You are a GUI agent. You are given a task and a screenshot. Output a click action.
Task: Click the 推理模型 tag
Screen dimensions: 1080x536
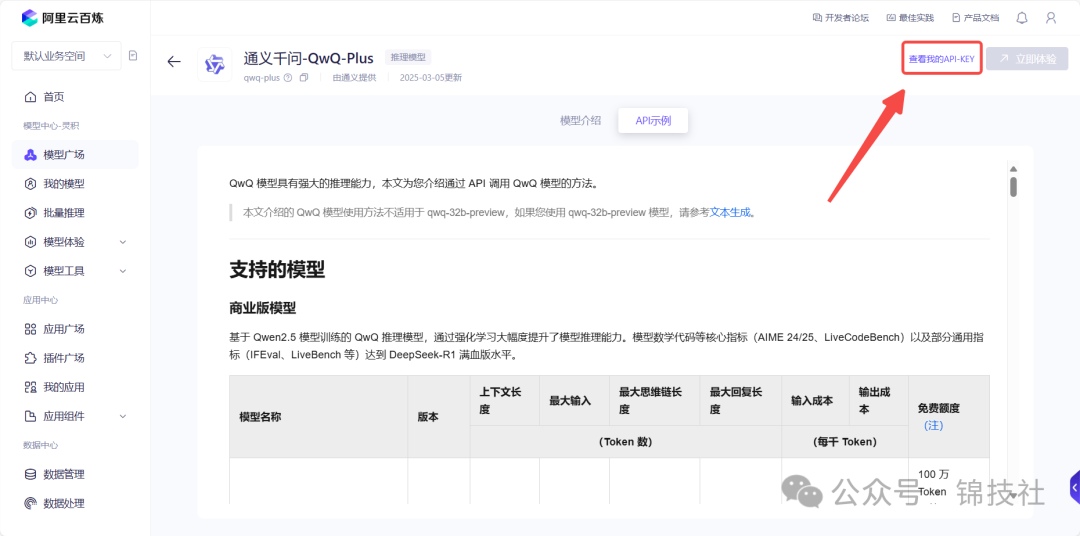coord(408,58)
